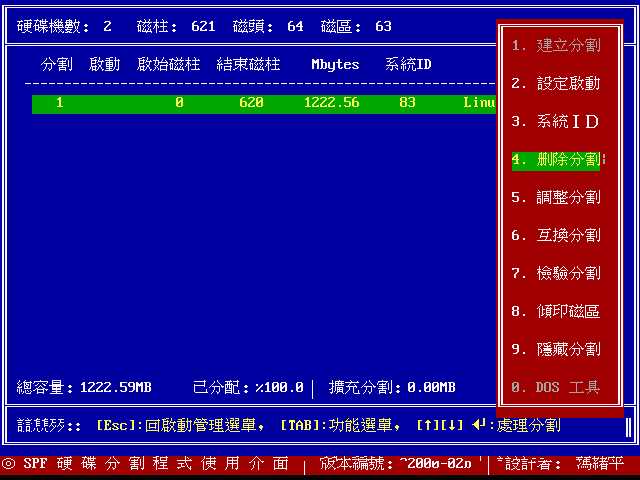Run 7. 檢驗分割 from the menu
Screen dimensions: 640x480
[x=555, y=274]
